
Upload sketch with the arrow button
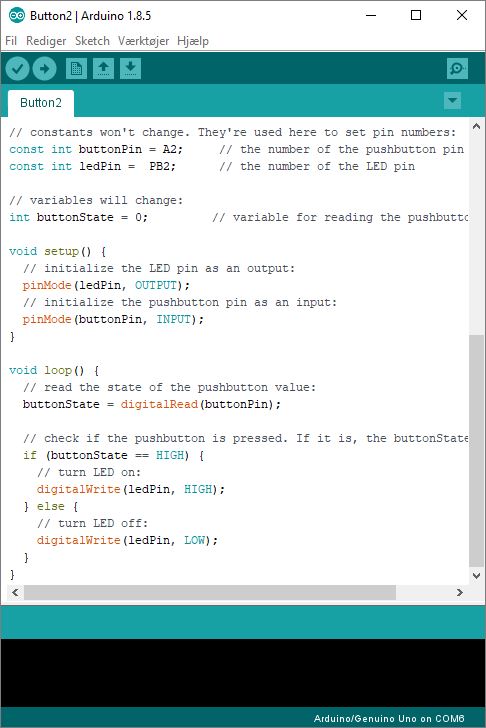(x=45, y=69)
